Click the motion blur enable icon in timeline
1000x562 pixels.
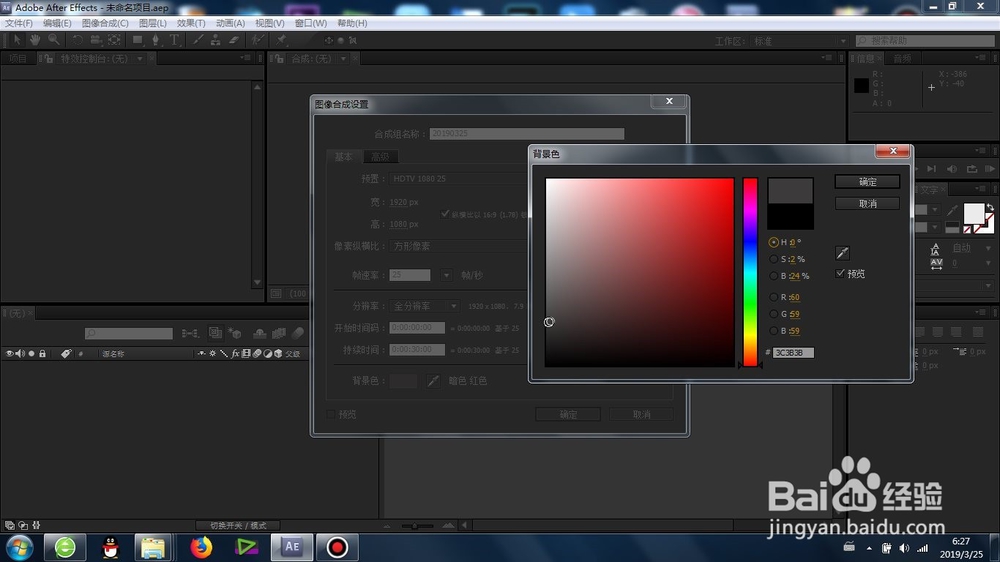[x=298, y=333]
